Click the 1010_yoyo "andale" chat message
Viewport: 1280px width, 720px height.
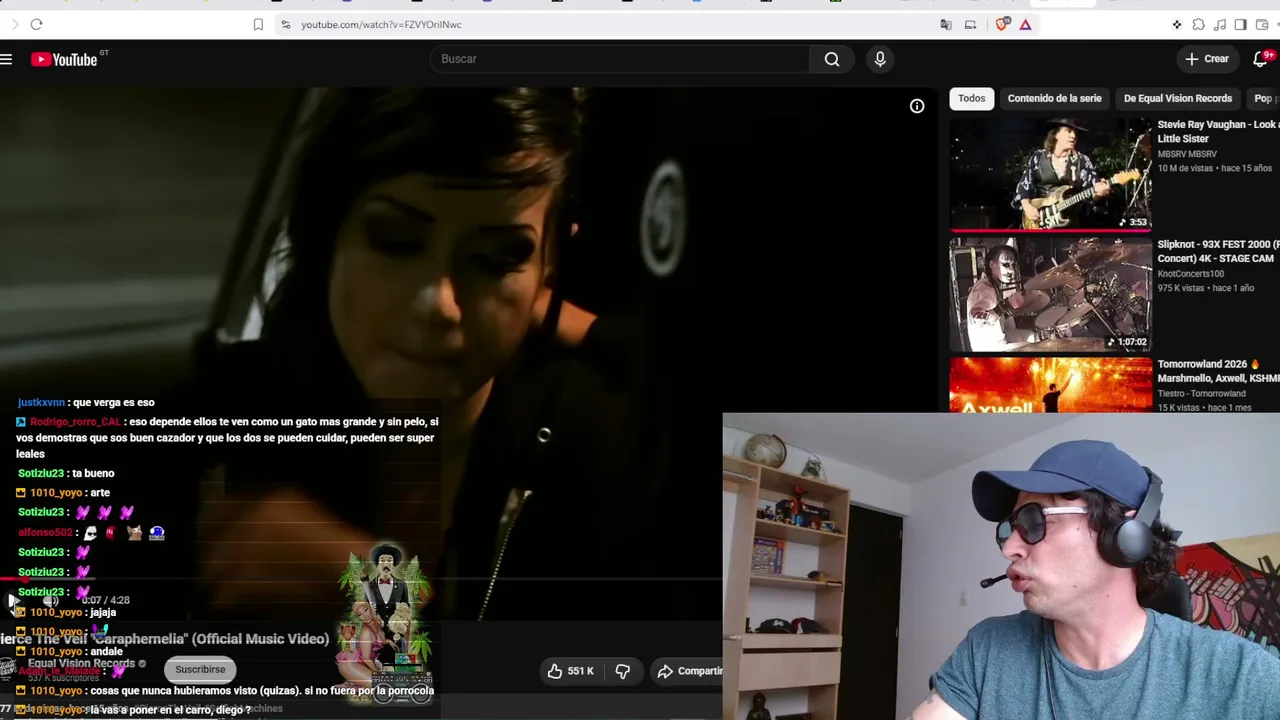70,652
